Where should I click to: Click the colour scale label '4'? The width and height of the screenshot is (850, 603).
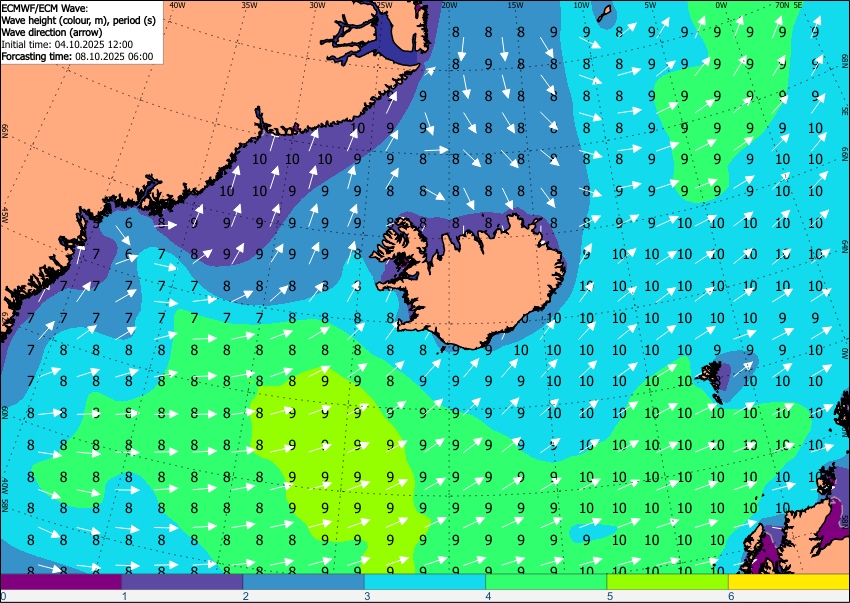(x=489, y=596)
